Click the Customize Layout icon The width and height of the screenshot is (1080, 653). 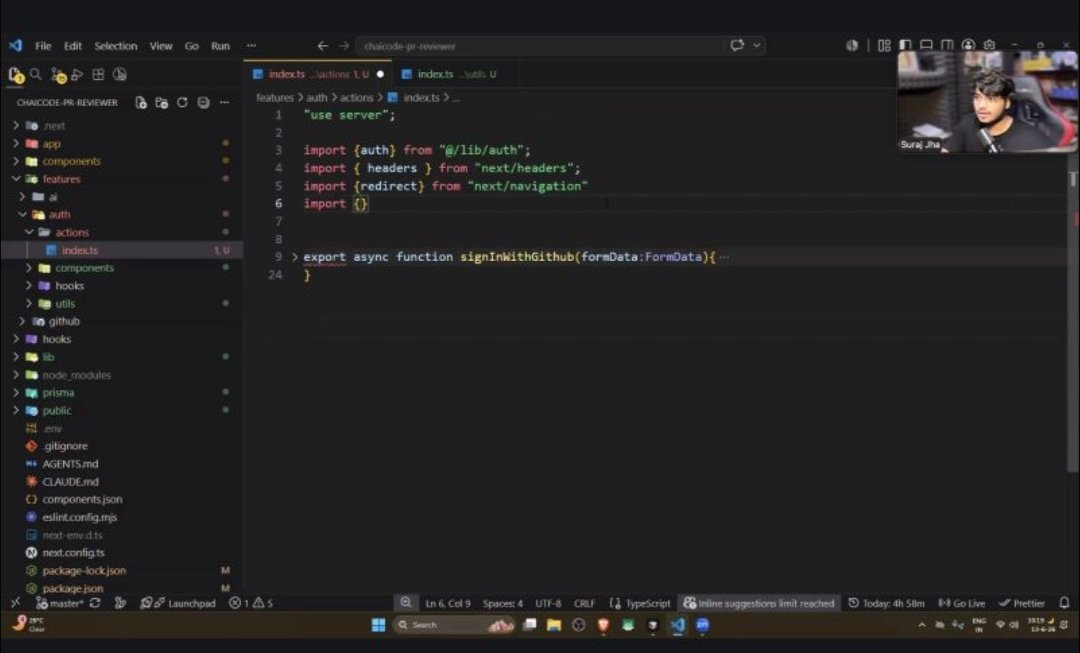tap(884, 45)
